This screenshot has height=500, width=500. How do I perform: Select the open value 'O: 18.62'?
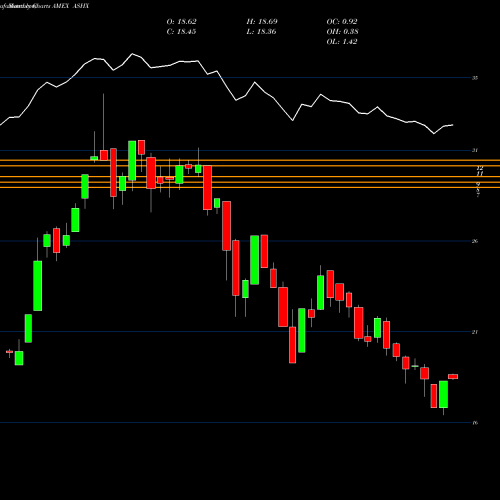click(x=181, y=22)
